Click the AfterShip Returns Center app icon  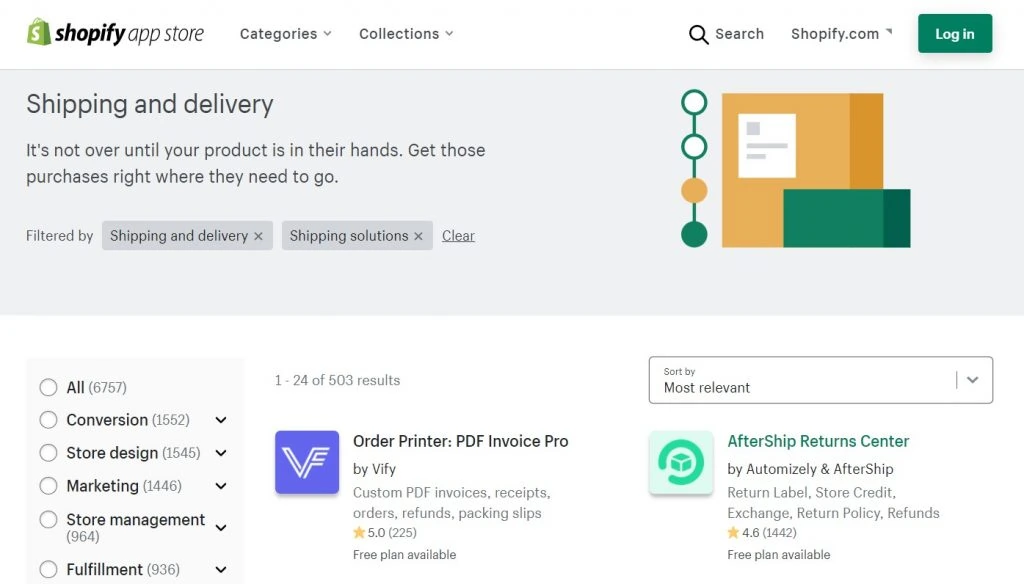(x=681, y=462)
